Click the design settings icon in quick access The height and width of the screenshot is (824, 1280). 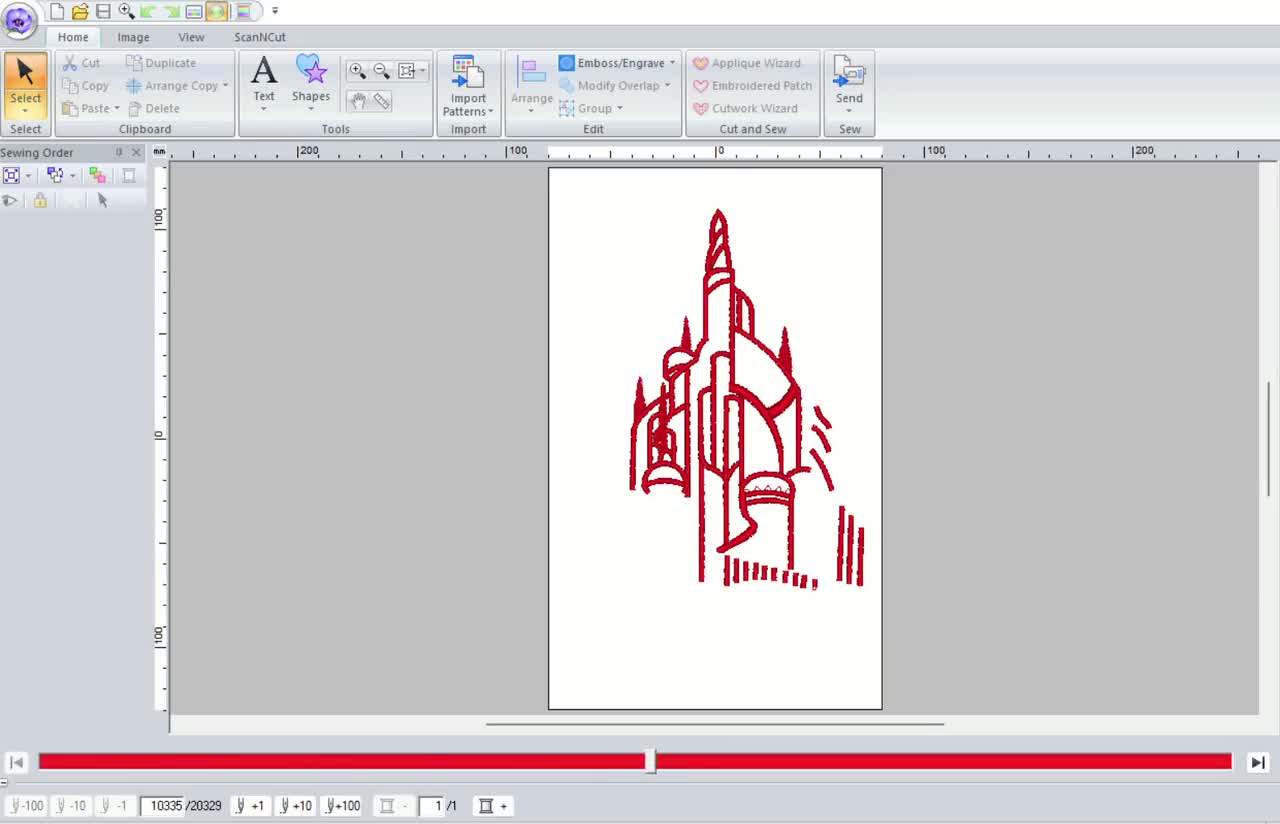pyautogui.click(x=194, y=11)
